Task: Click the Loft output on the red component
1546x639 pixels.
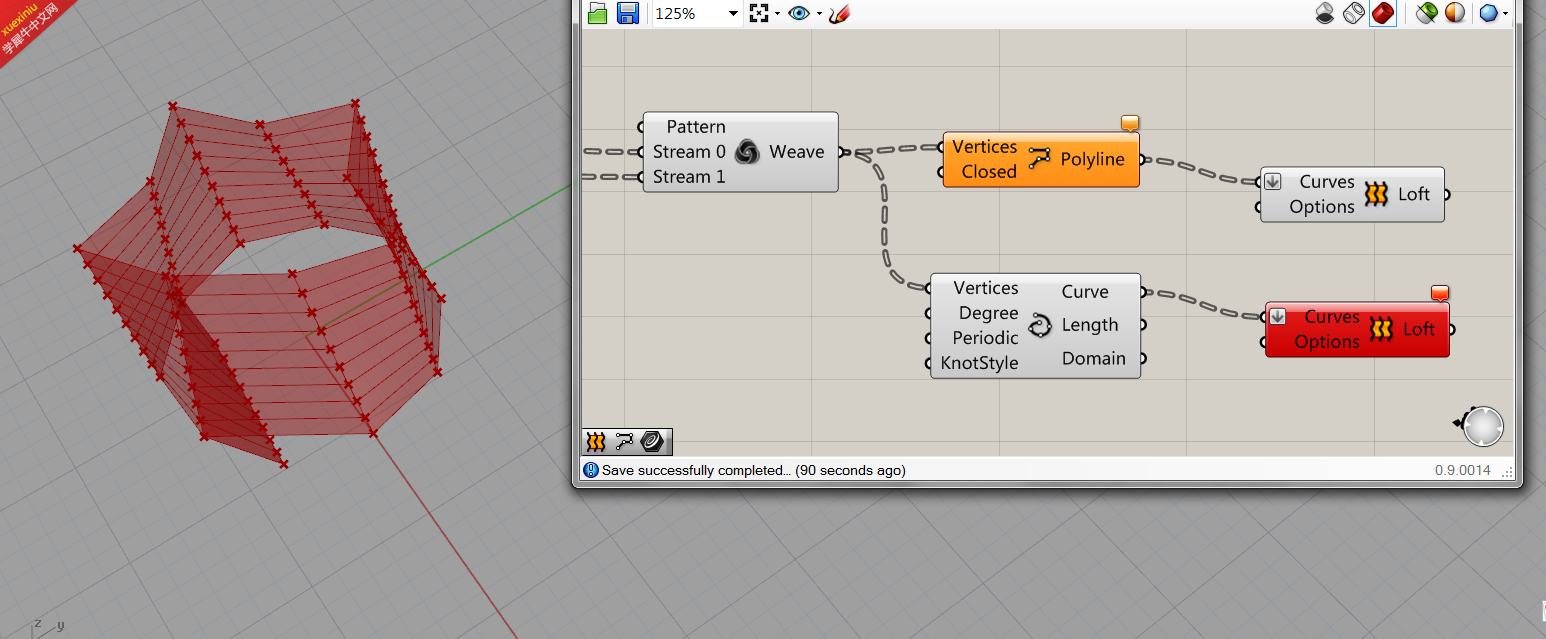Action: tap(1419, 329)
